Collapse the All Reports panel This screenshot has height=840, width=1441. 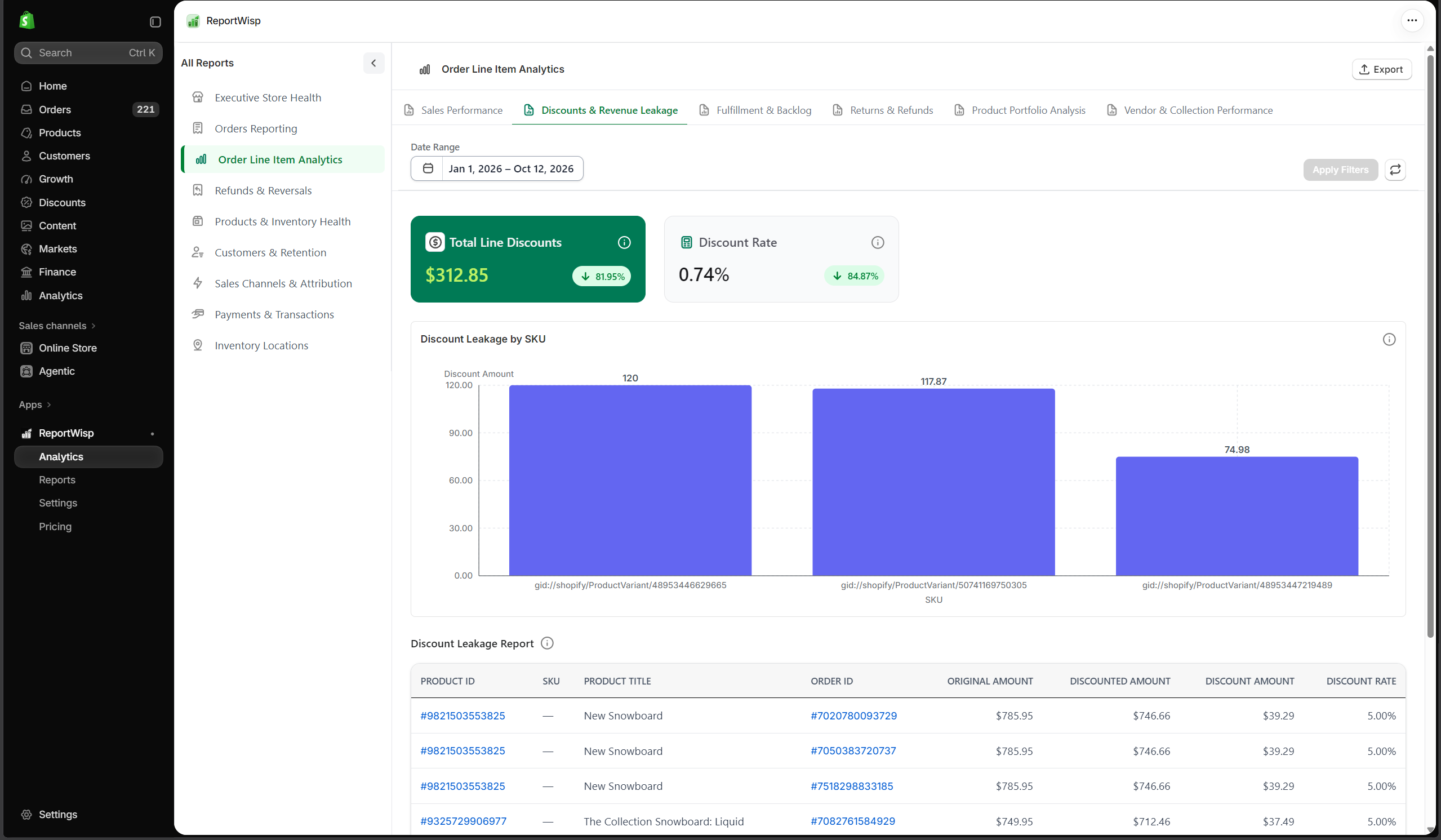coord(373,63)
